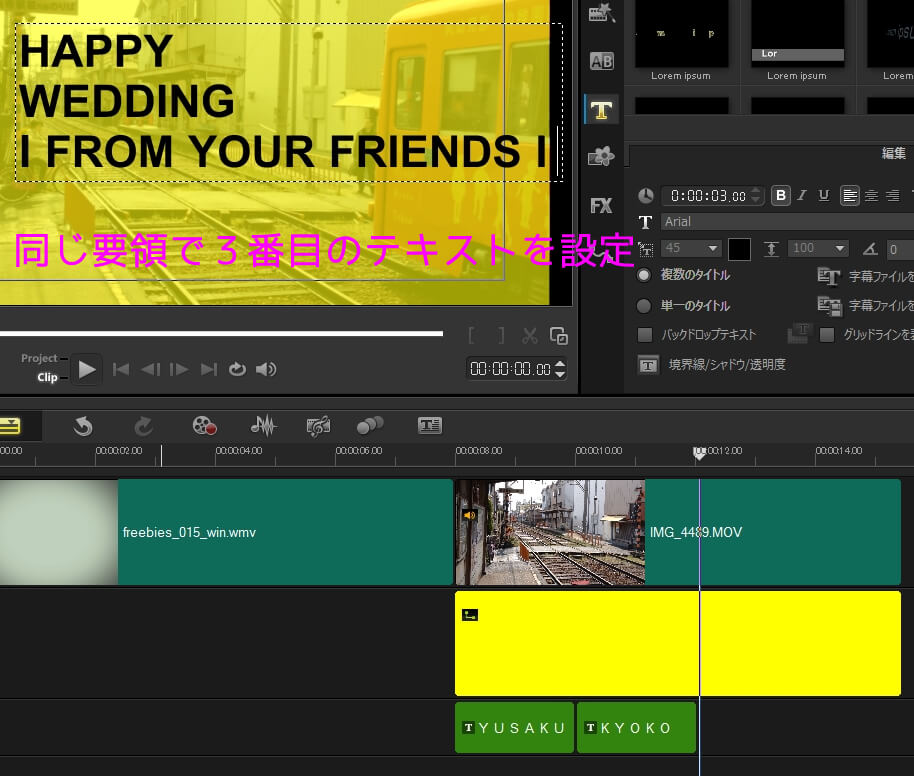Viewport: 914px width, 776px height.
Task: Switch to the 編集 tab
Action: [x=893, y=153]
